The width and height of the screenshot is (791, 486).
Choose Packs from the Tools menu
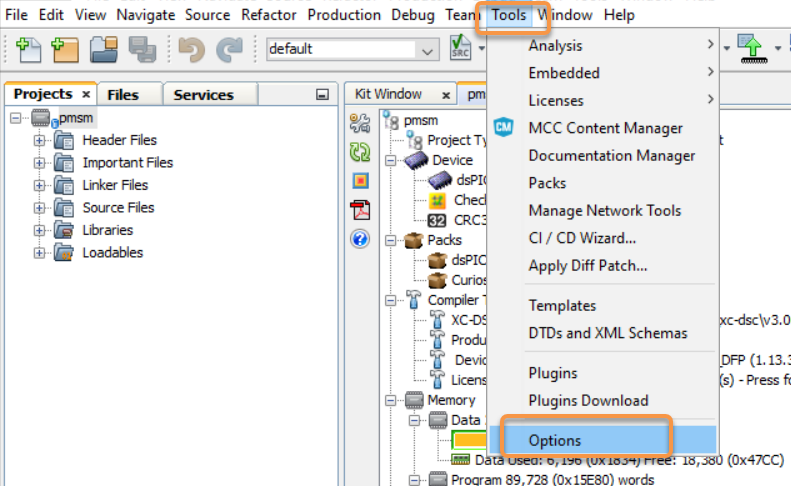click(x=603, y=183)
